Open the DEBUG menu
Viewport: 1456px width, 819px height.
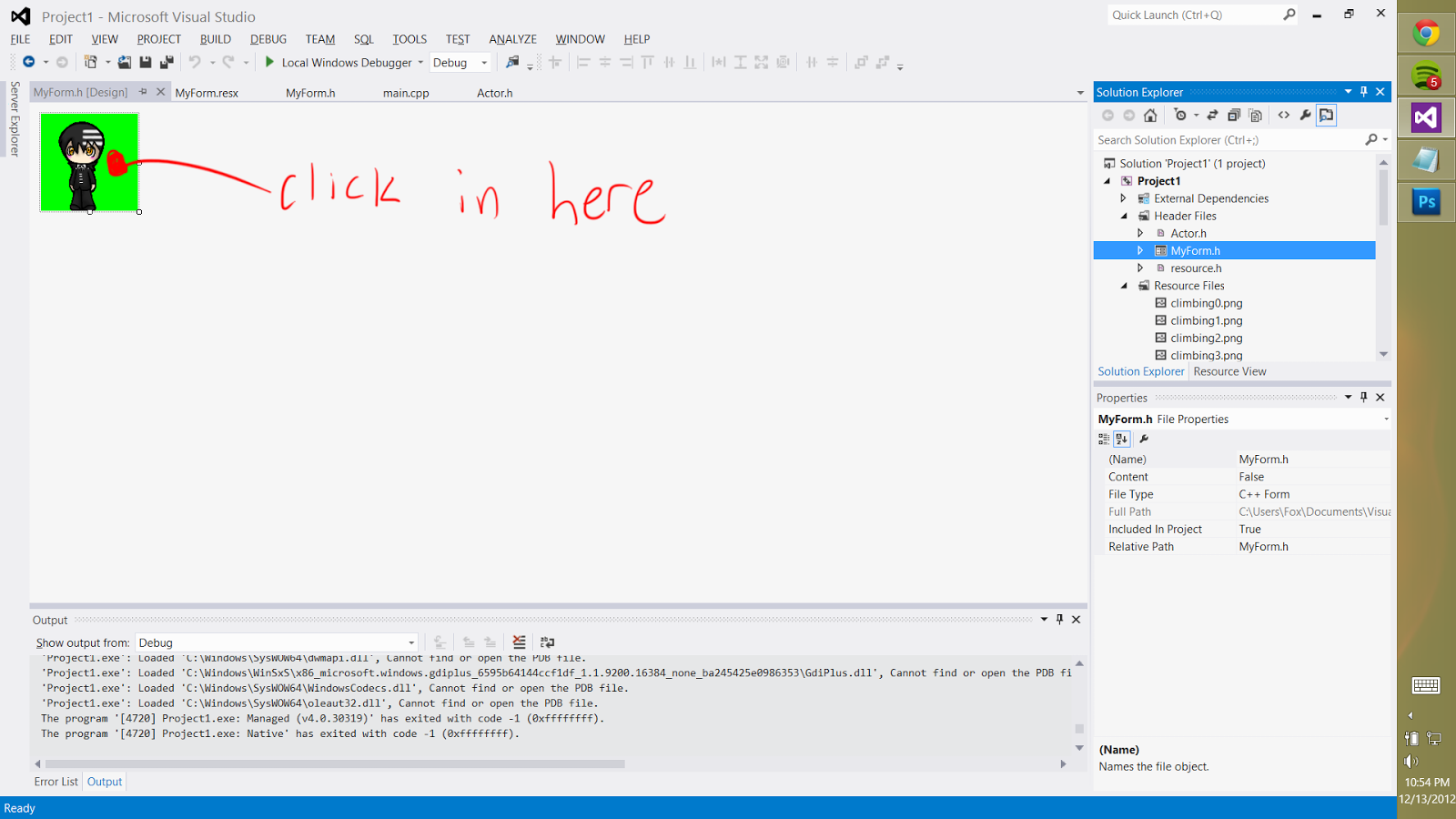pyautogui.click(x=268, y=39)
